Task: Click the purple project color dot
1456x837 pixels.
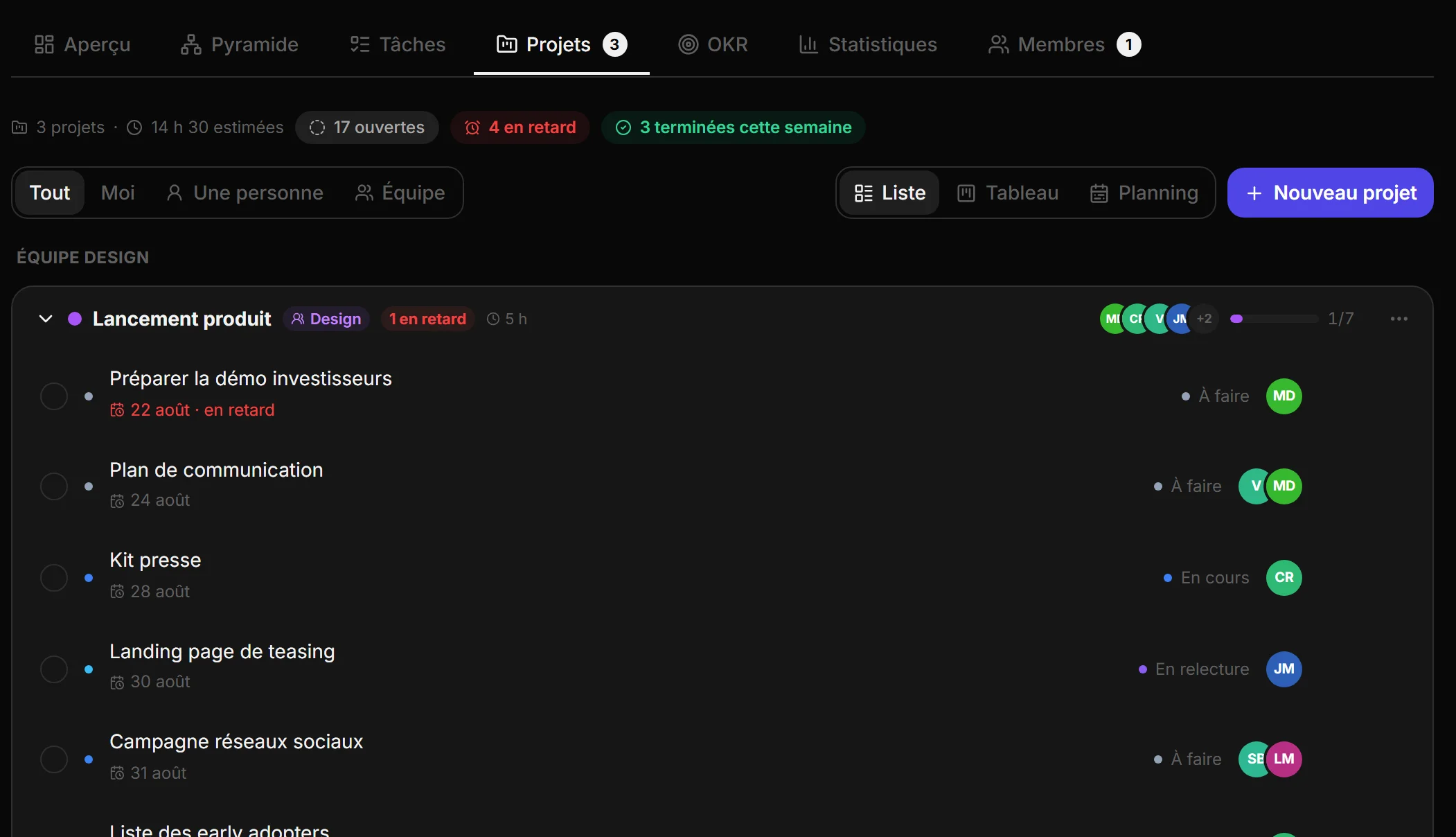Action: click(75, 319)
